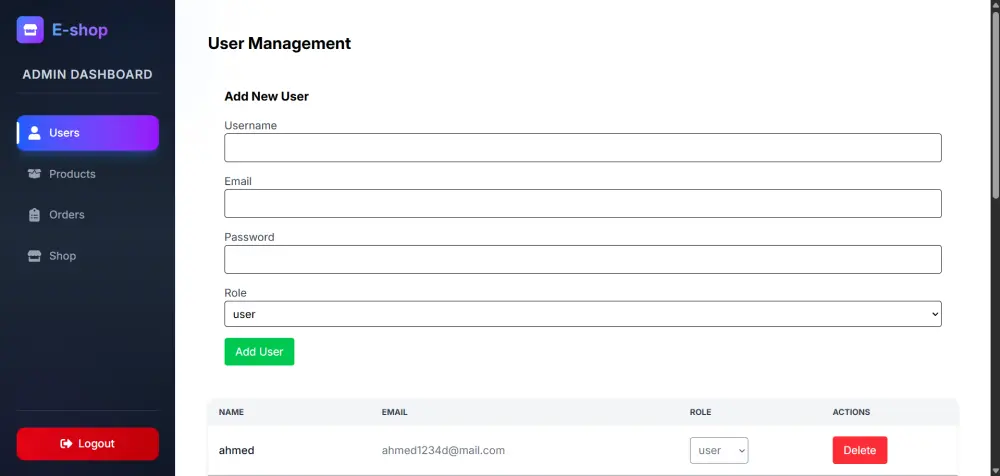1000x476 pixels.
Task: Focus the Username input field
Action: (x=582, y=148)
